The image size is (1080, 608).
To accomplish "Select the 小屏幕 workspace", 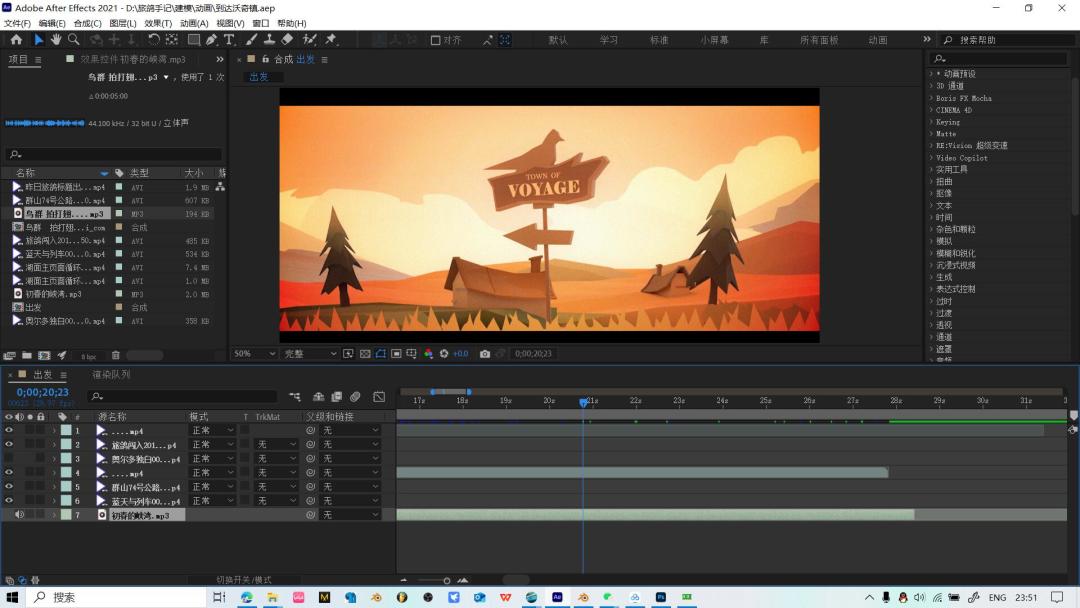I will (x=714, y=40).
